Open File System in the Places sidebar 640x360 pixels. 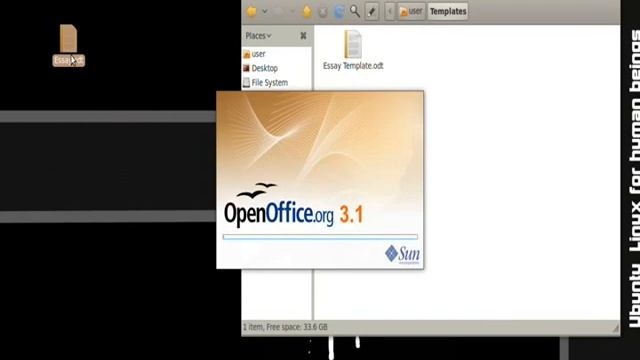(265, 82)
